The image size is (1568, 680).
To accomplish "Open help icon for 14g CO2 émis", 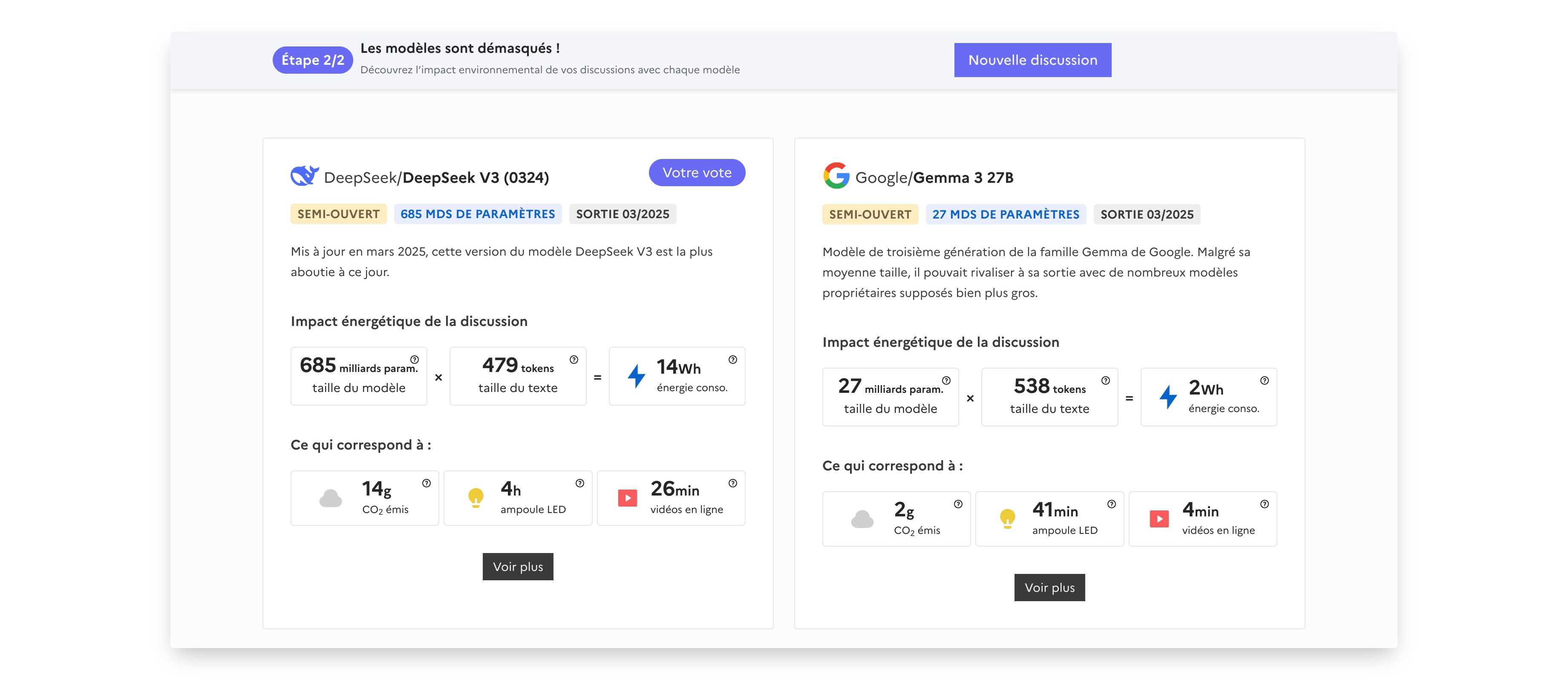I will [x=426, y=483].
